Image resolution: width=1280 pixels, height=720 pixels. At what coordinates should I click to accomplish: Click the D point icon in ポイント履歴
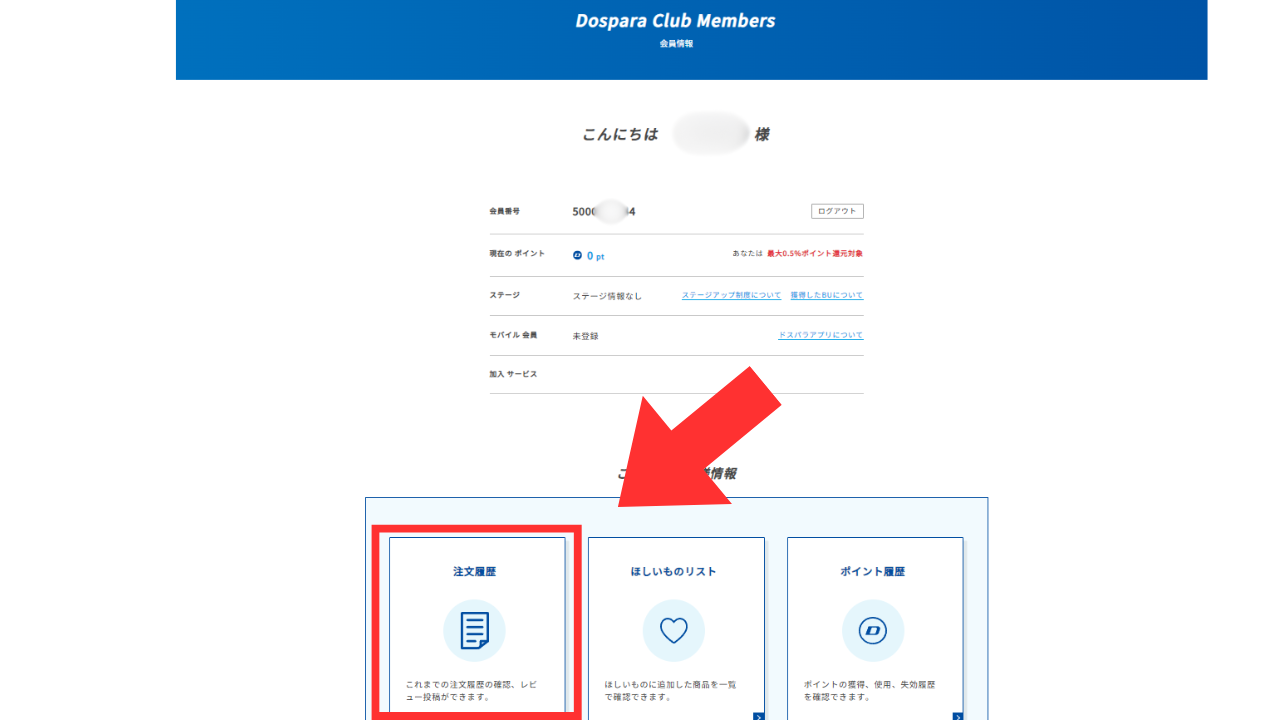[x=873, y=631]
